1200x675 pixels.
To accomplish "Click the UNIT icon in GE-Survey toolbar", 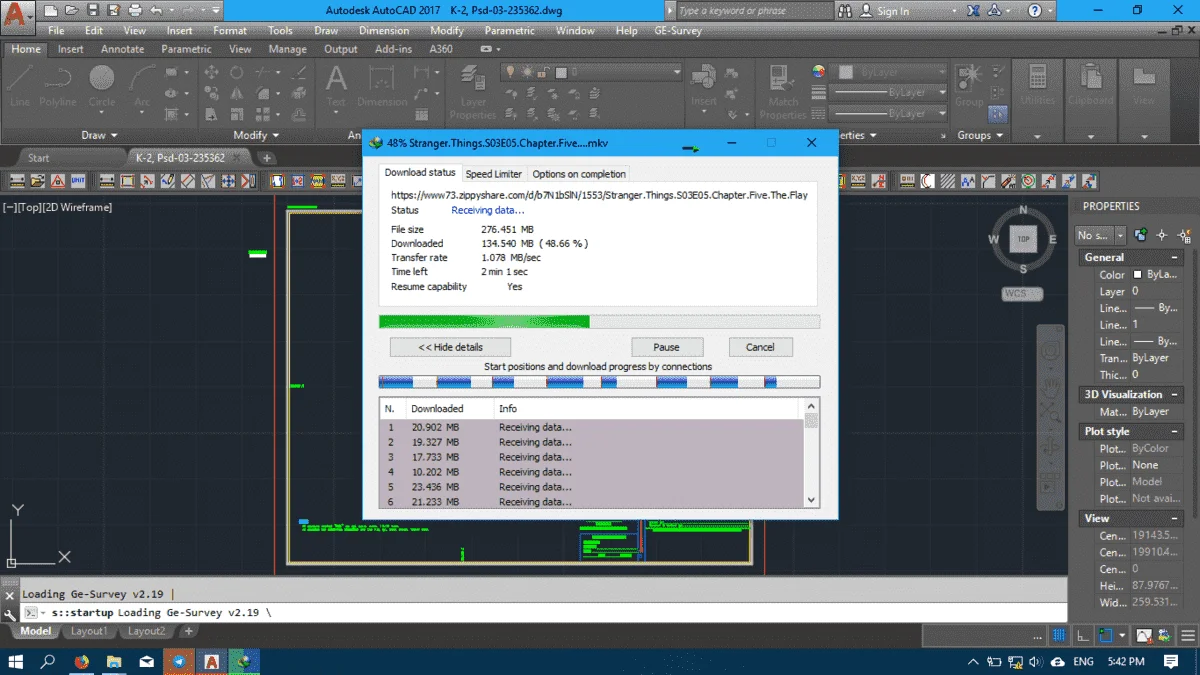I will (x=80, y=181).
